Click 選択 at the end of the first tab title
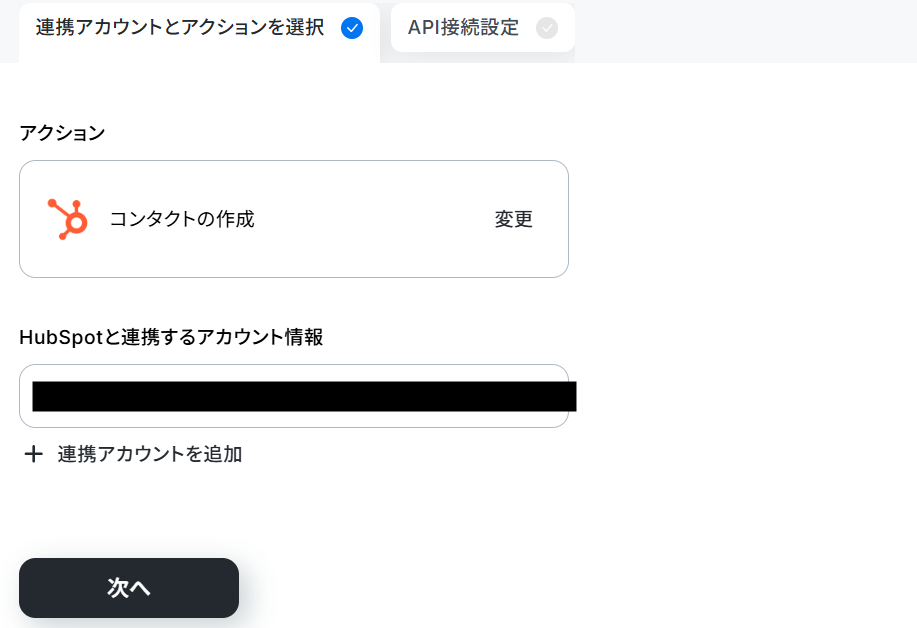 click(305, 27)
